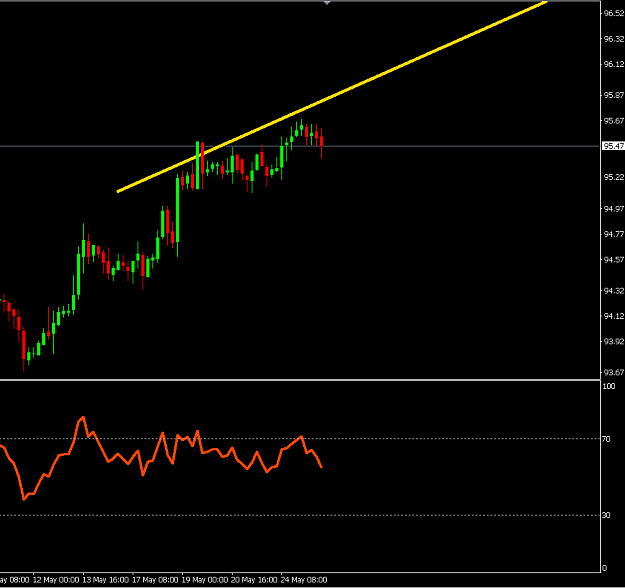Click the 95.22 price scale label
Image resolution: width=625 pixels, height=588 pixels.
(x=614, y=177)
